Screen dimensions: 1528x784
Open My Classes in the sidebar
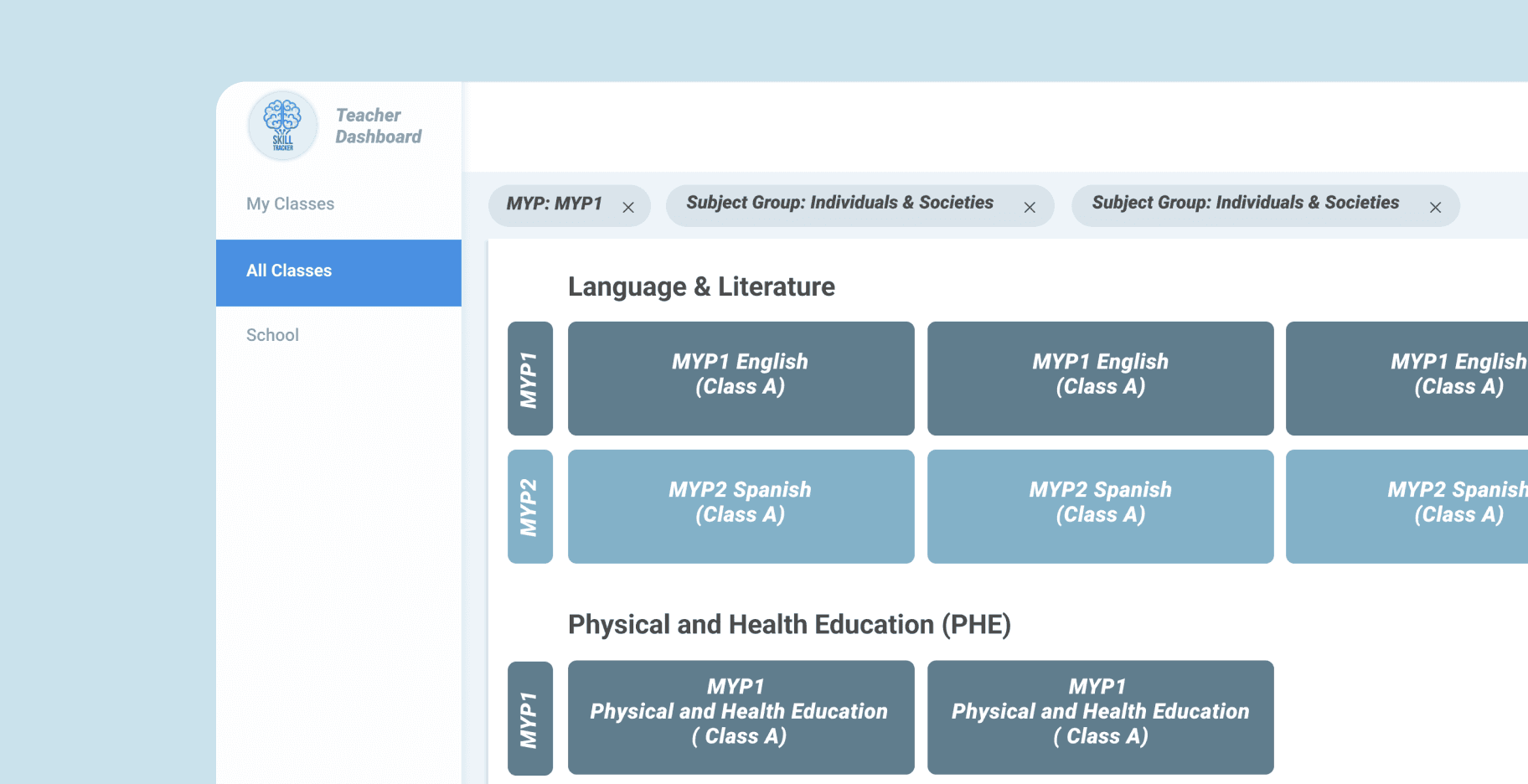coord(290,204)
